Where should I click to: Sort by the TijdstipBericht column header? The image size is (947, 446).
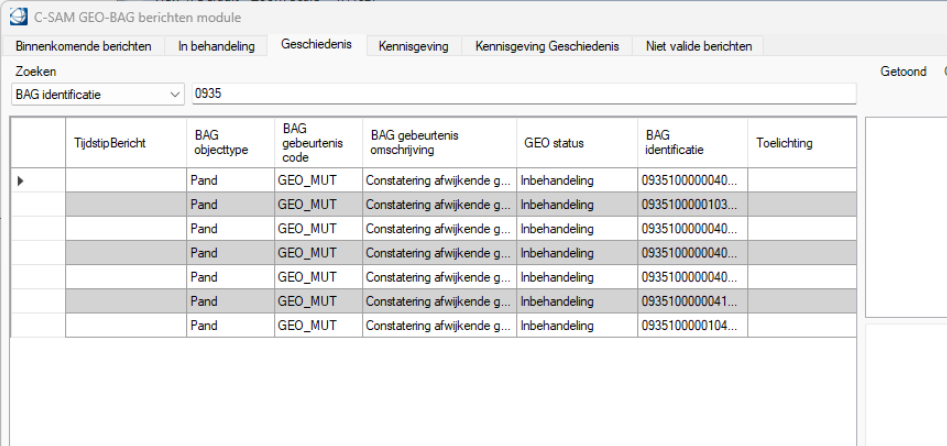coord(126,143)
